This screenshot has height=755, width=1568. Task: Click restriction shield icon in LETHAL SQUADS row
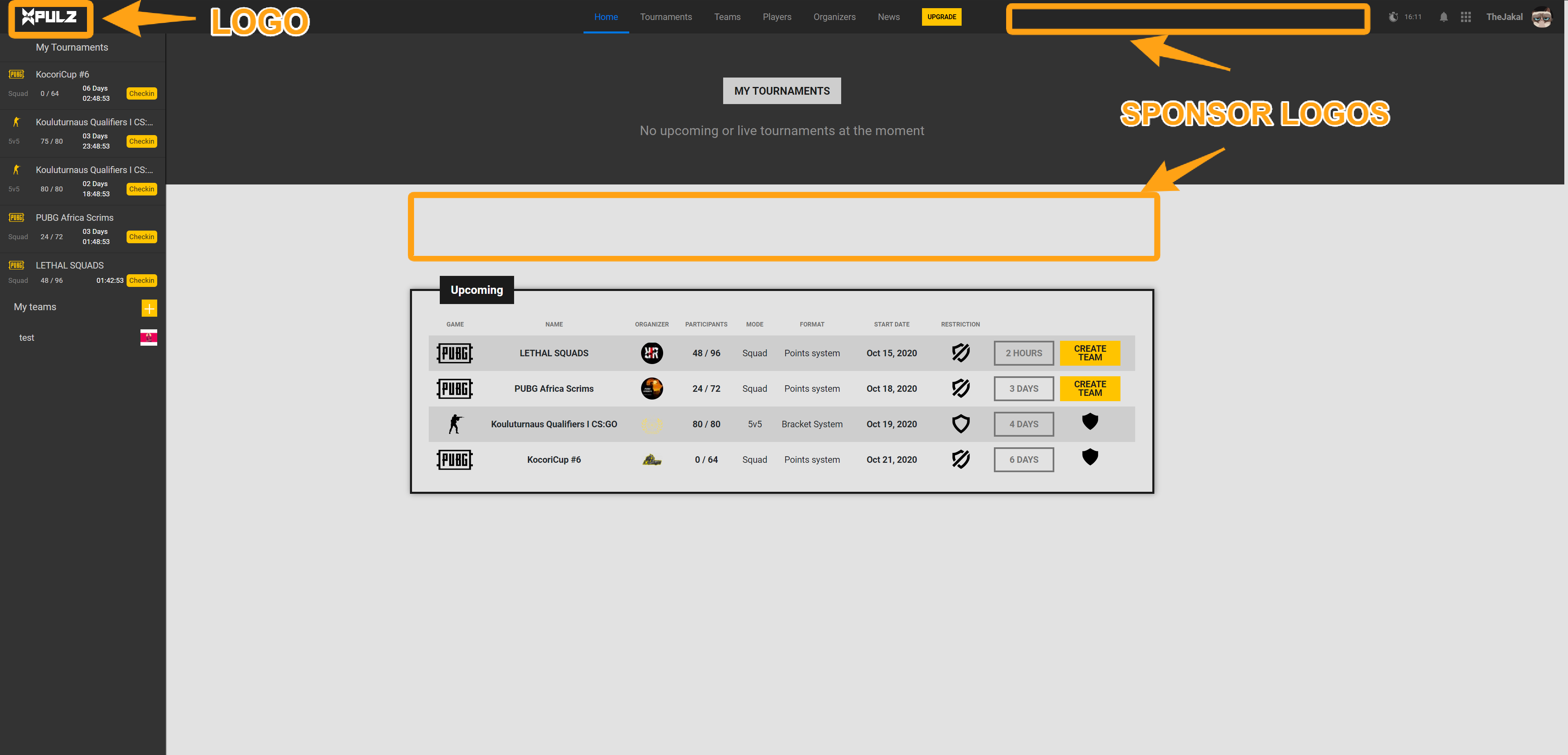[960, 353]
